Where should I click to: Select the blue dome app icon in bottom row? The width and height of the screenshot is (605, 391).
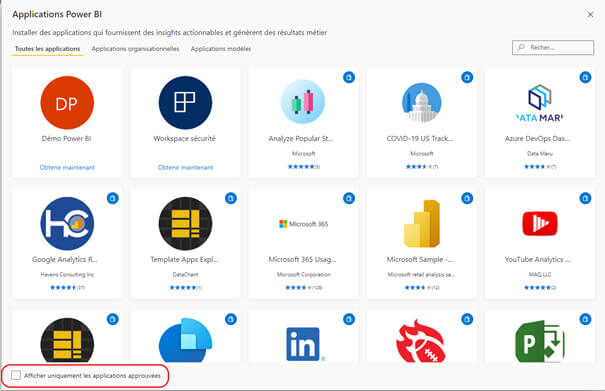[x=185, y=340]
